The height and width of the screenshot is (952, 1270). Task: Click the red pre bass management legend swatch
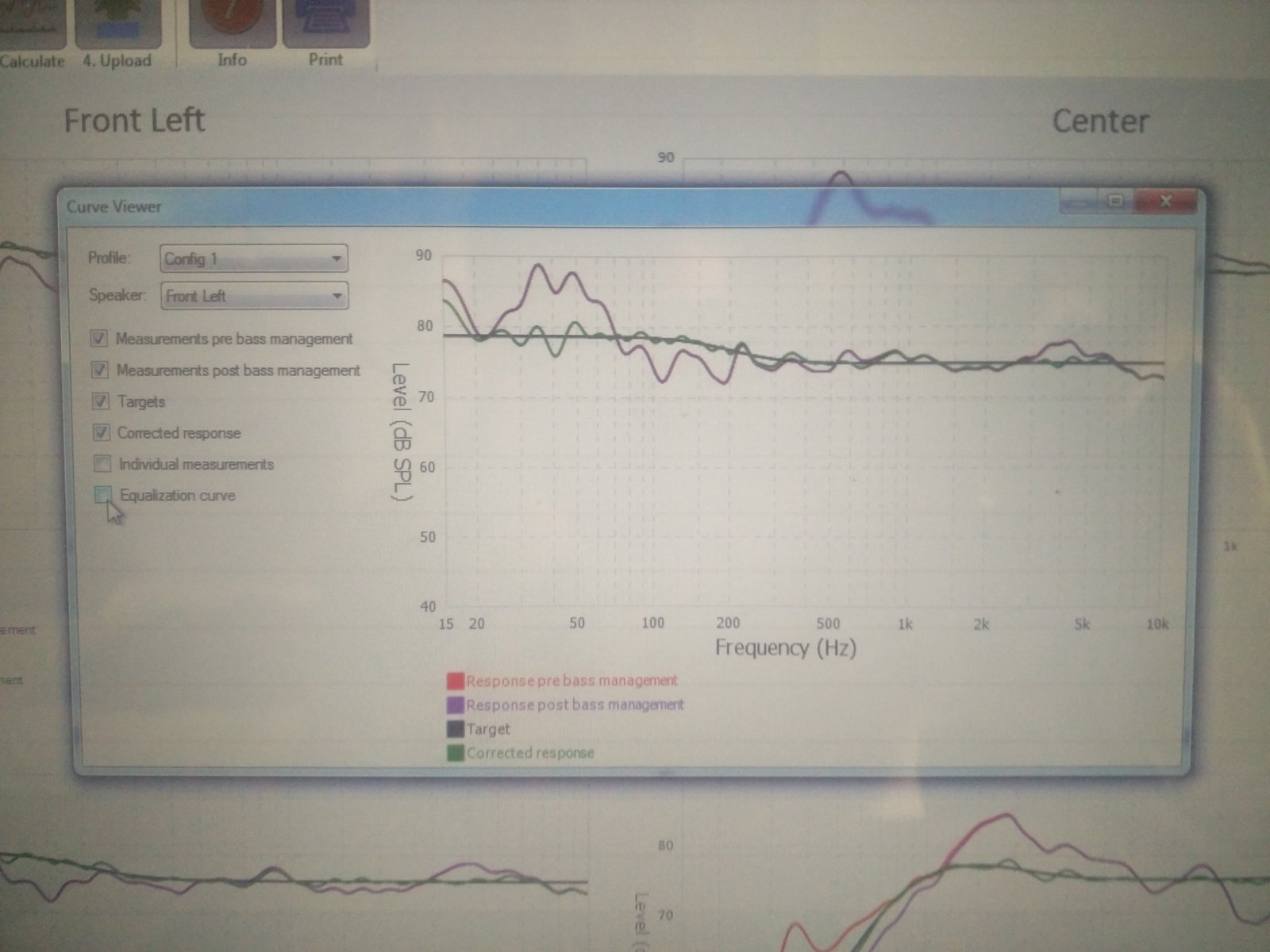point(455,681)
